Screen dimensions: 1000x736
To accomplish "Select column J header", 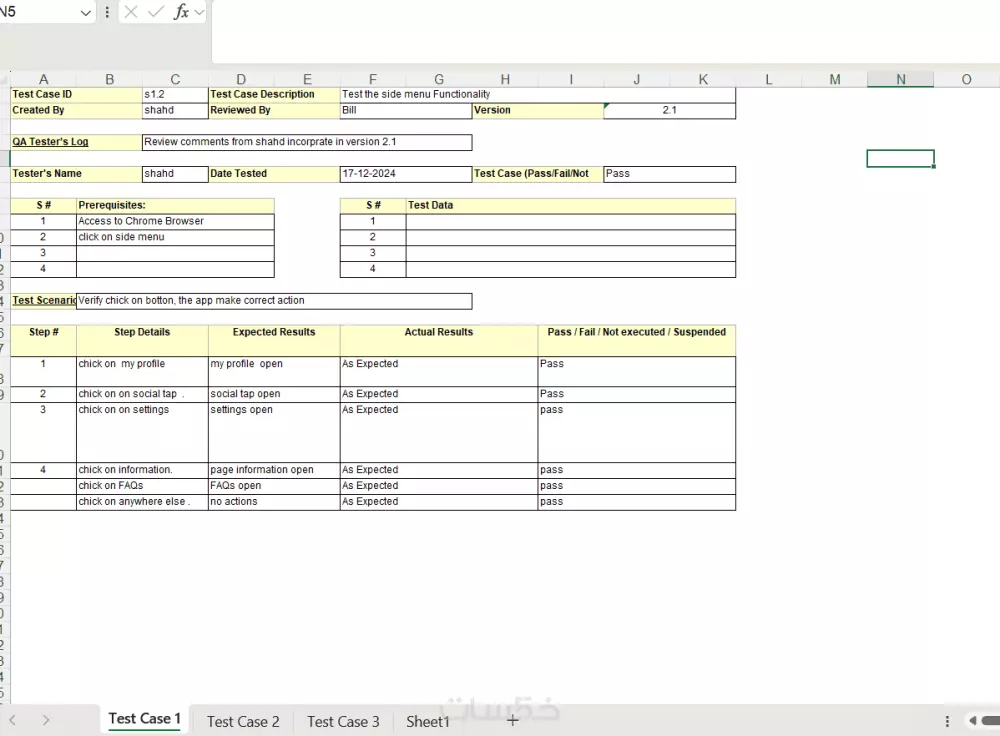I will click(x=636, y=79).
